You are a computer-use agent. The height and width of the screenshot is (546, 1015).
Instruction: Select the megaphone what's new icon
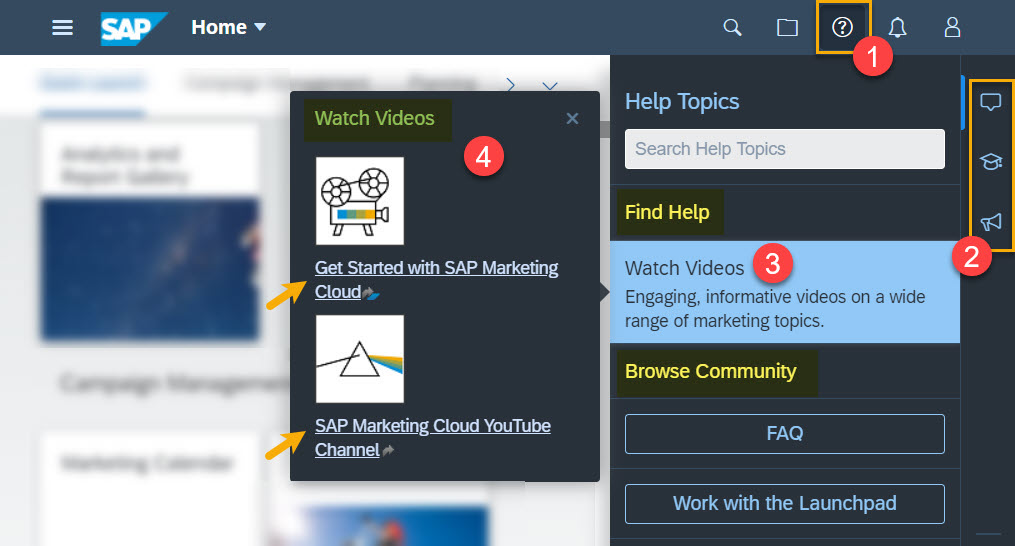point(990,222)
